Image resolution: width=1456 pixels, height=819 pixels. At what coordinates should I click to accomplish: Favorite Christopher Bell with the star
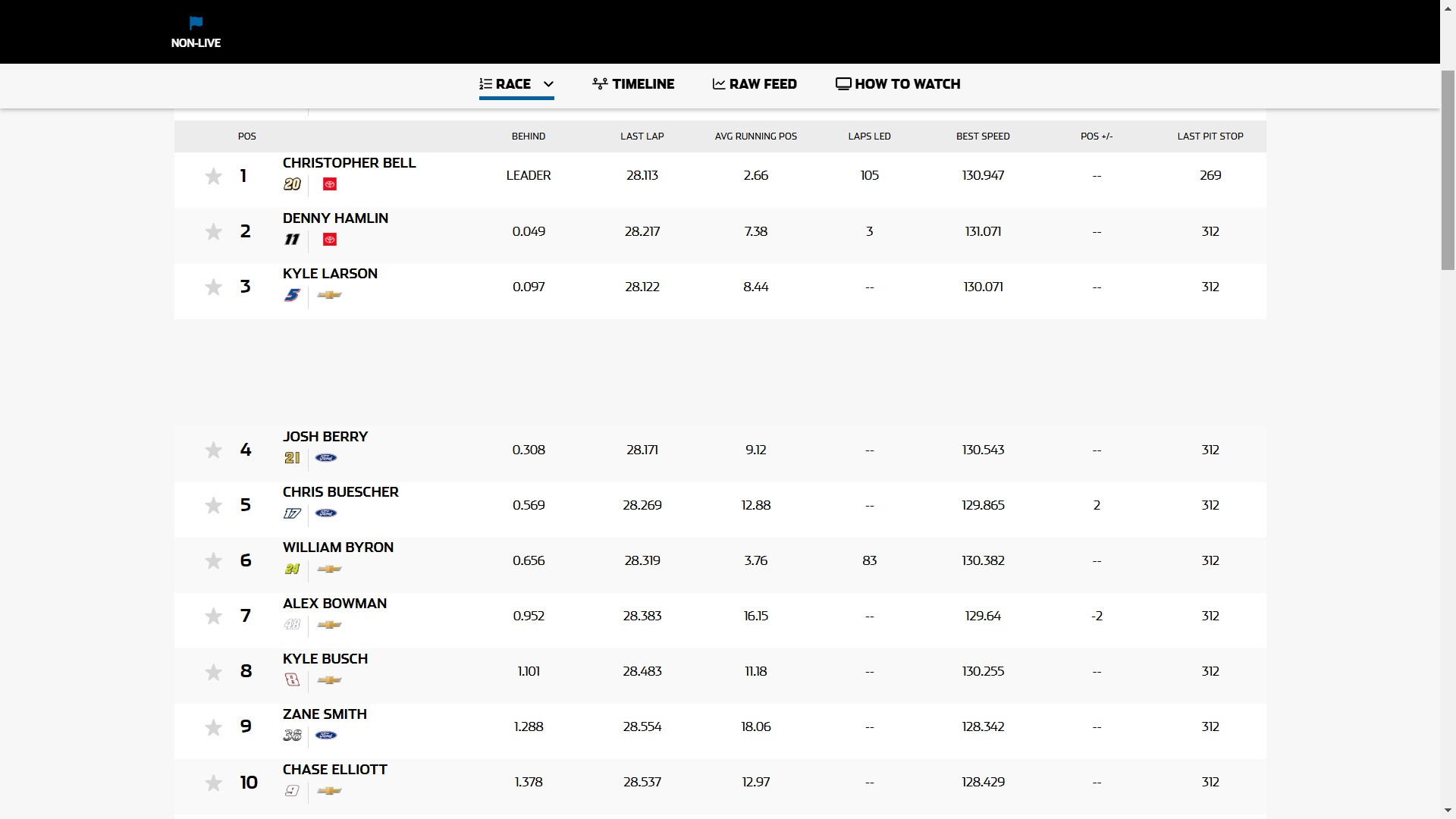click(213, 176)
